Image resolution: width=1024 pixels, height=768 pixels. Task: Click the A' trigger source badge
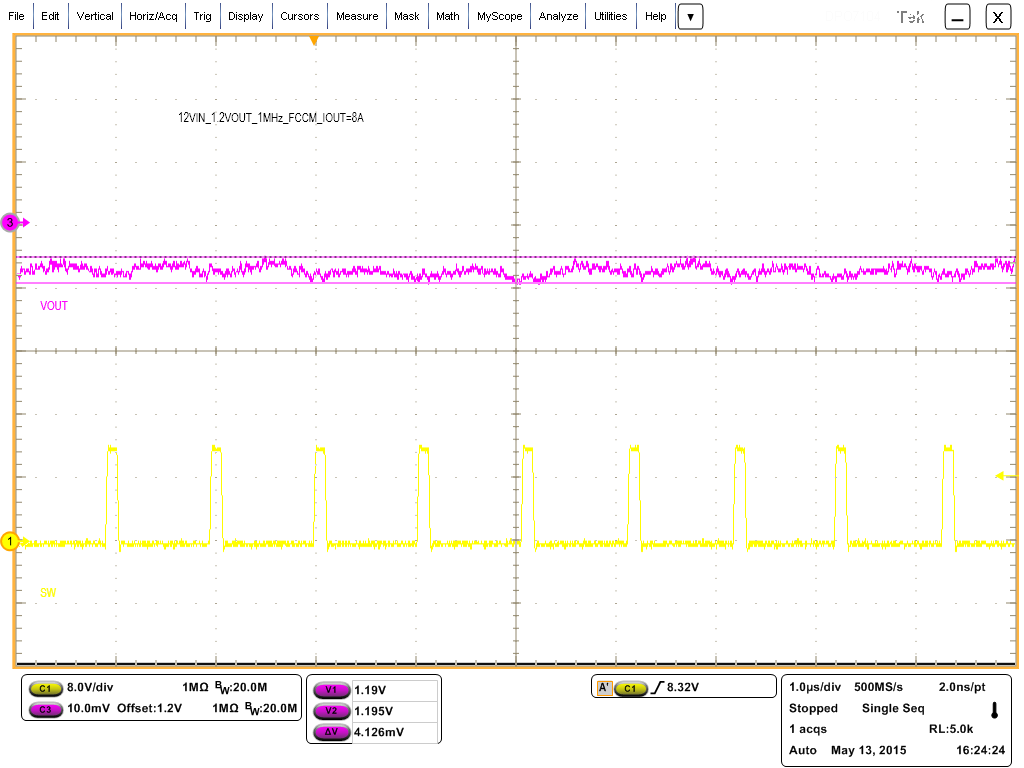(603, 686)
